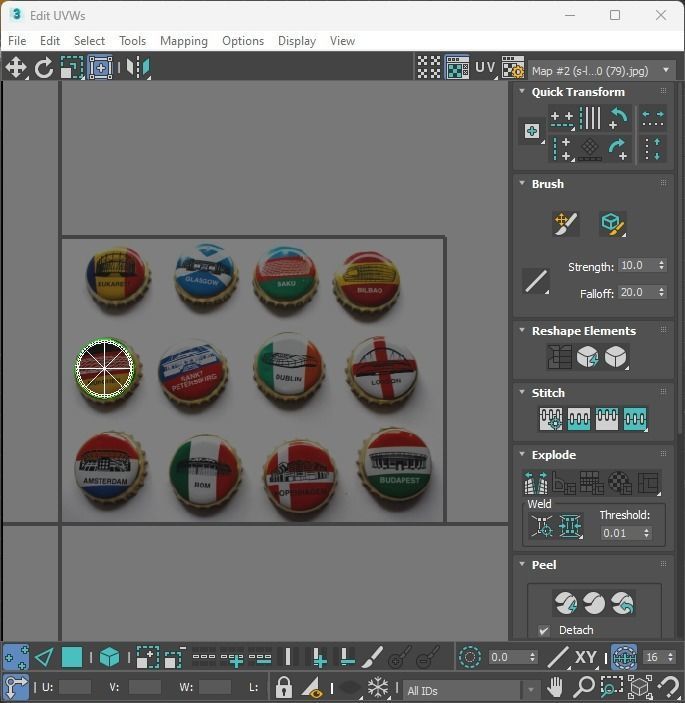Click the Strength value field
Image resolution: width=685 pixels, height=703 pixels.
tap(637, 265)
